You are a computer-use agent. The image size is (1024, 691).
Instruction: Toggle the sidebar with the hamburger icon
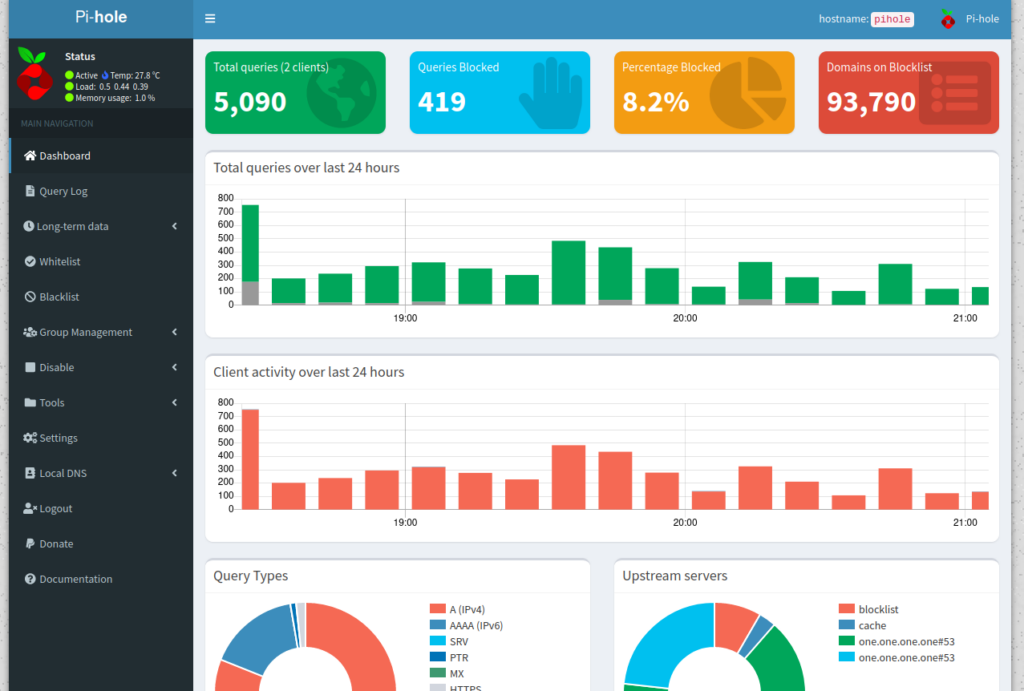[x=210, y=18]
